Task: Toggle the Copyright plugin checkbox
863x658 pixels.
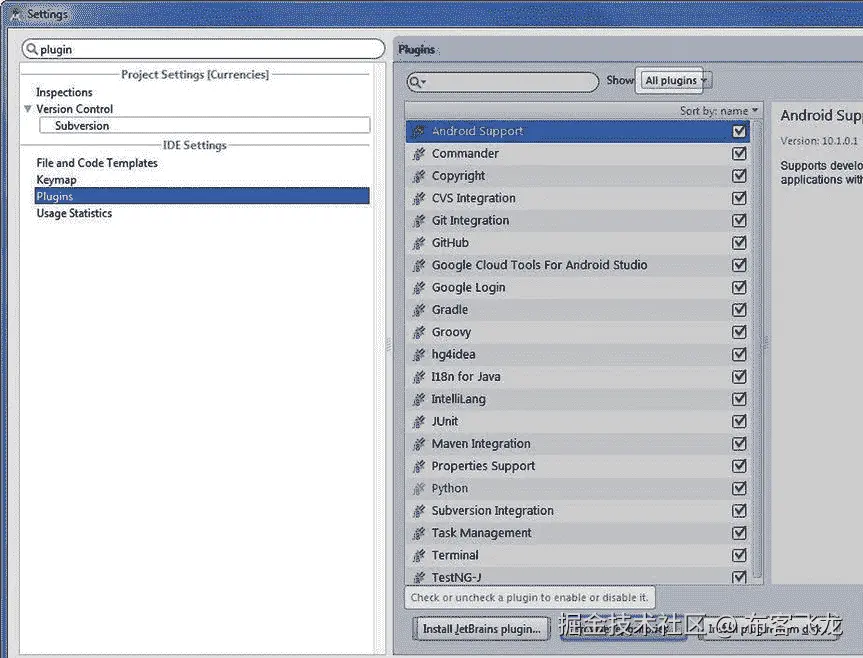Action: pyautogui.click(x=739, y=176)
